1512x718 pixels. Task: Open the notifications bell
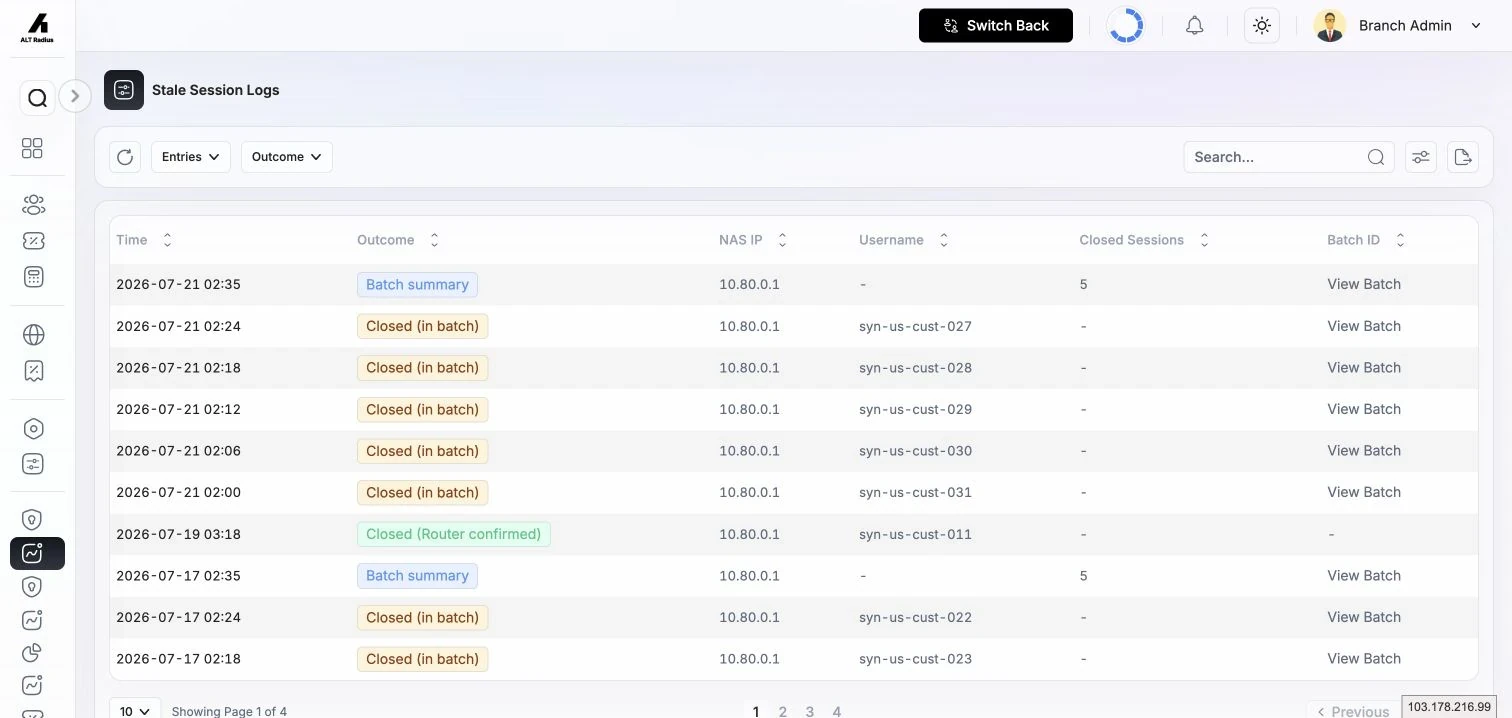coord(1194,26)
